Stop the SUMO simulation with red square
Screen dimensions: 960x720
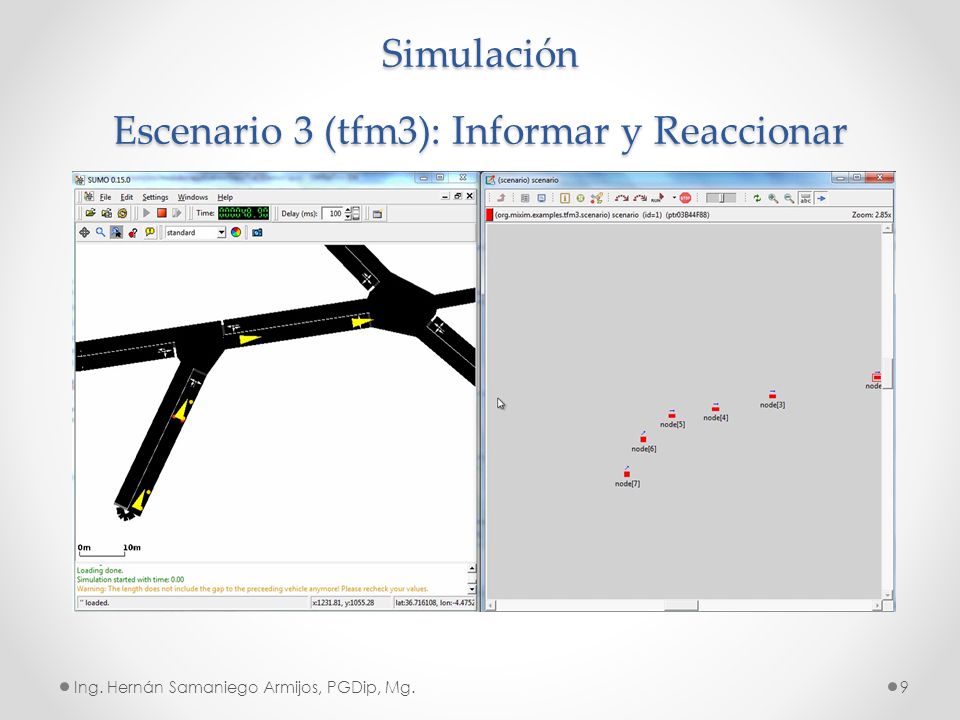162,213
